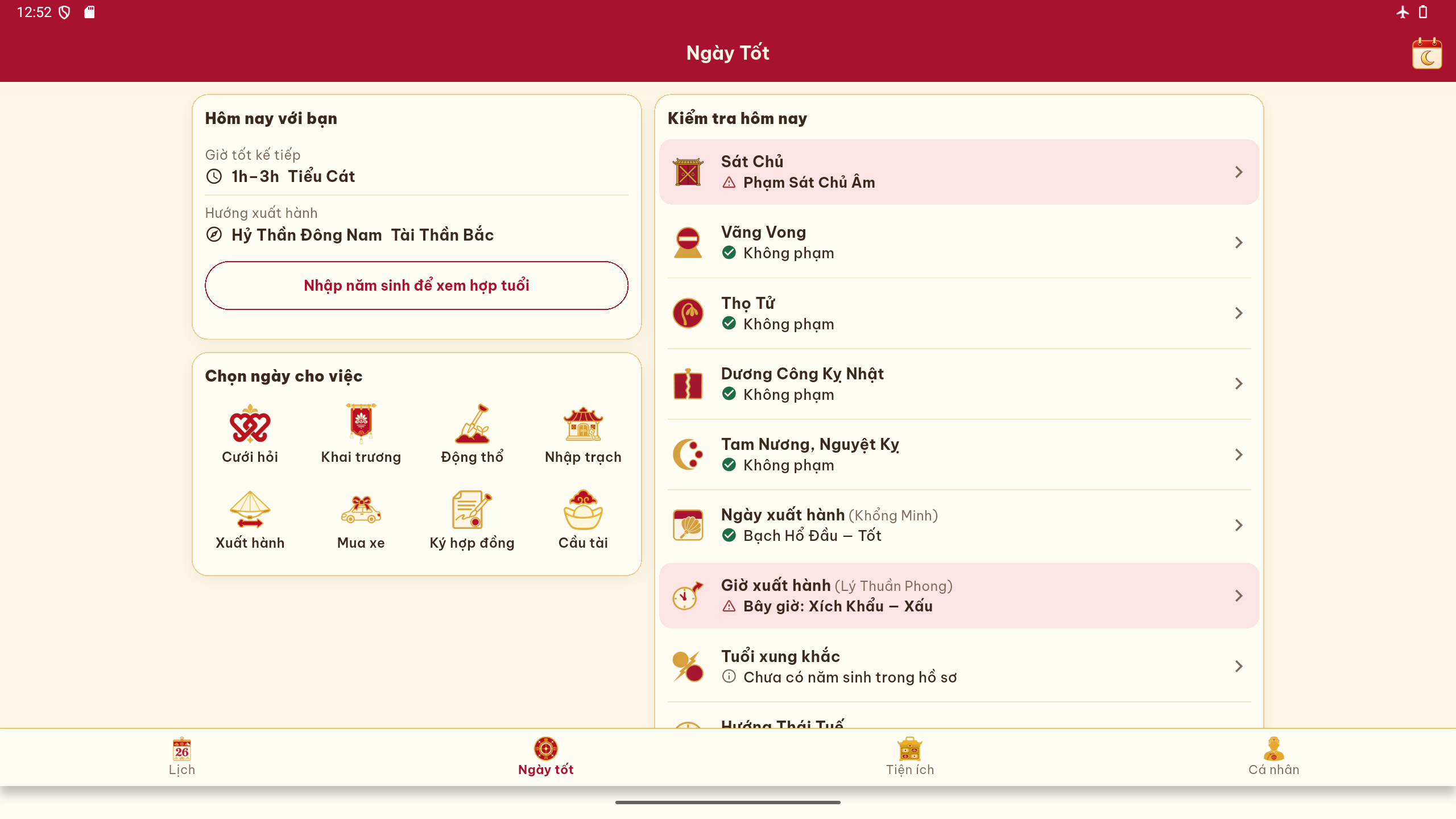This screenshot has width=1456, height=819.
Task: Click the Thọ Tử round red icon
Action: pyautogui.click(x=688, y=313)
